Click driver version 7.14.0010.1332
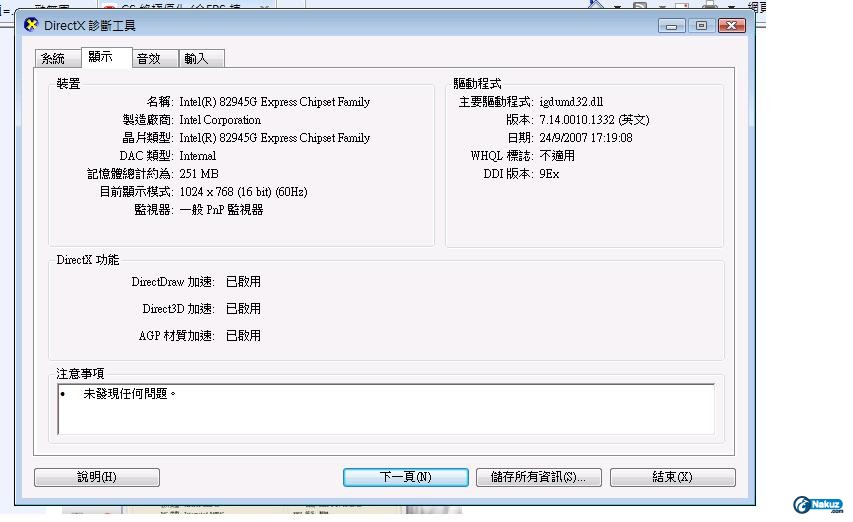The image size is (853, 522). pyautogui.click(x=577, y=120)
